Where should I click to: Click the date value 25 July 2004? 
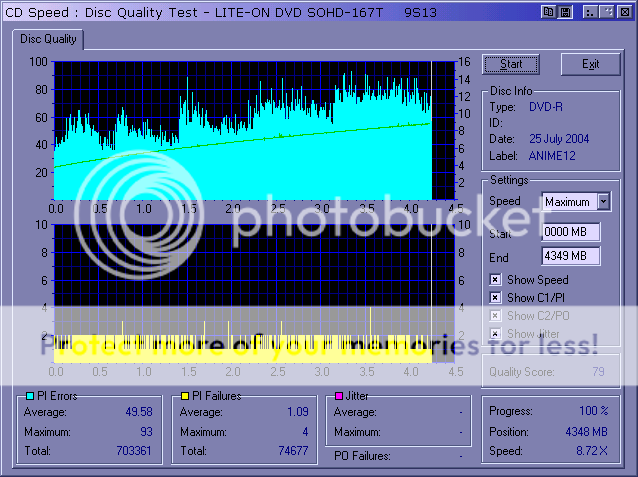coord(559,139)
